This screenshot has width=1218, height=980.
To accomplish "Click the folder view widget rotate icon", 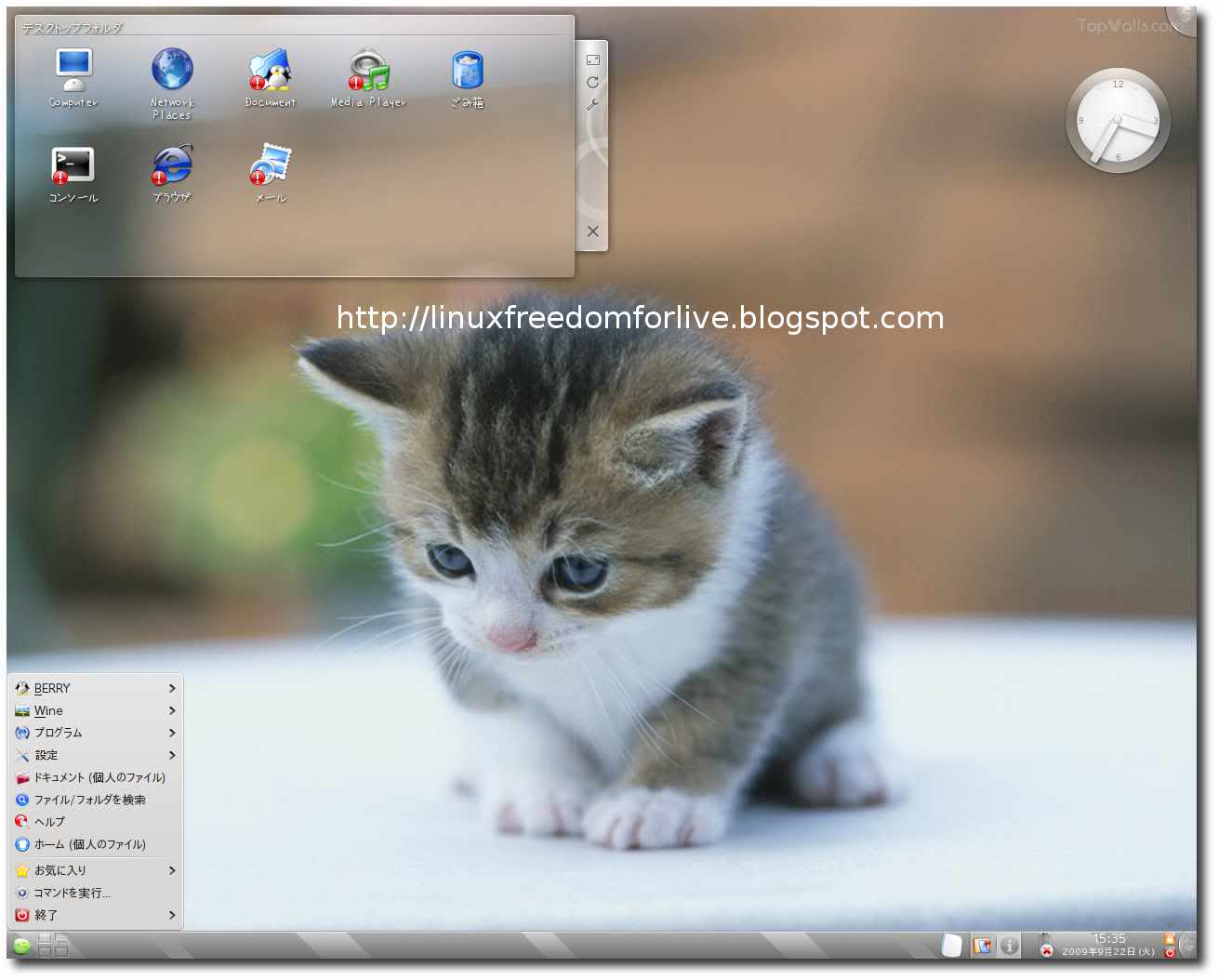I will pyautogui.click(x=592, y=82).
